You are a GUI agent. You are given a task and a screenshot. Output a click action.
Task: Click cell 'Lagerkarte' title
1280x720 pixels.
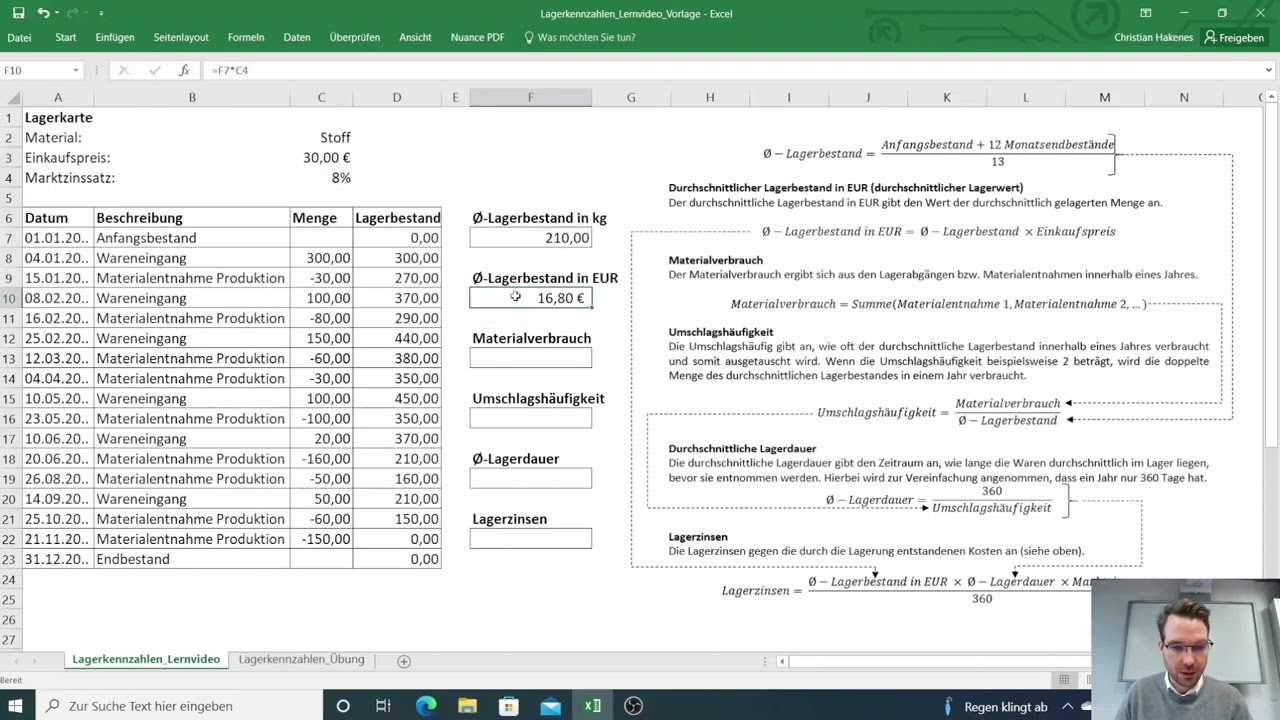click(58, 117)
